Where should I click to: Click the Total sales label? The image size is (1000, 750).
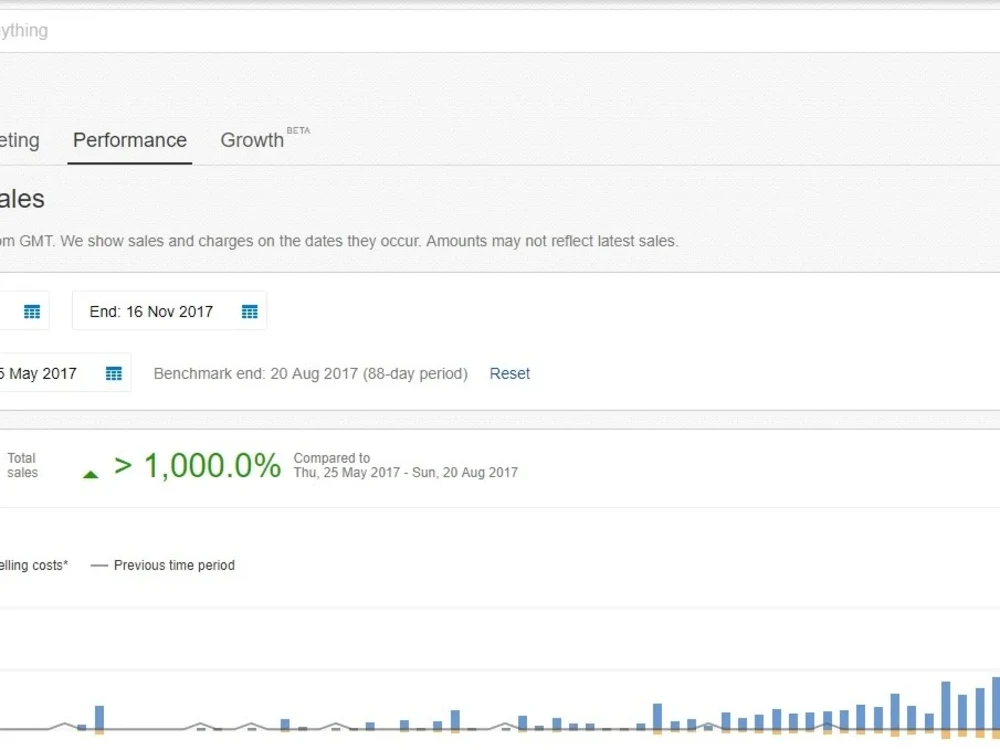pyautogui.click(x=22, y=466)
